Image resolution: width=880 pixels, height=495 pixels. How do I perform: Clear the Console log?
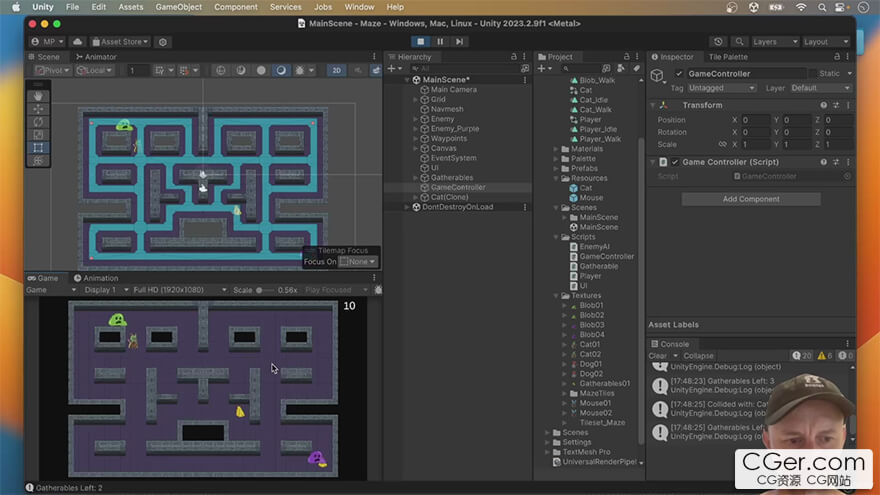coord(657,356)
